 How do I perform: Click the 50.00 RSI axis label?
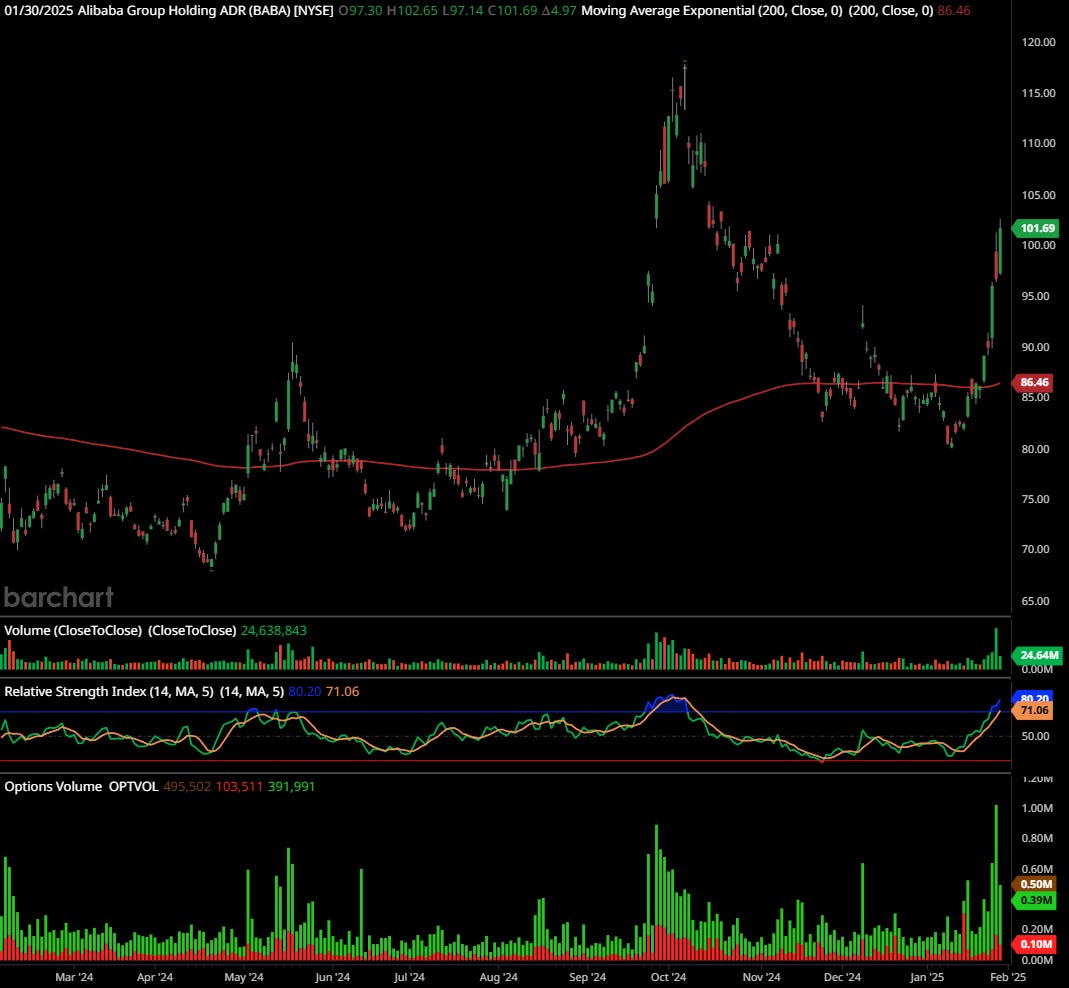(x=1035, y=736)
